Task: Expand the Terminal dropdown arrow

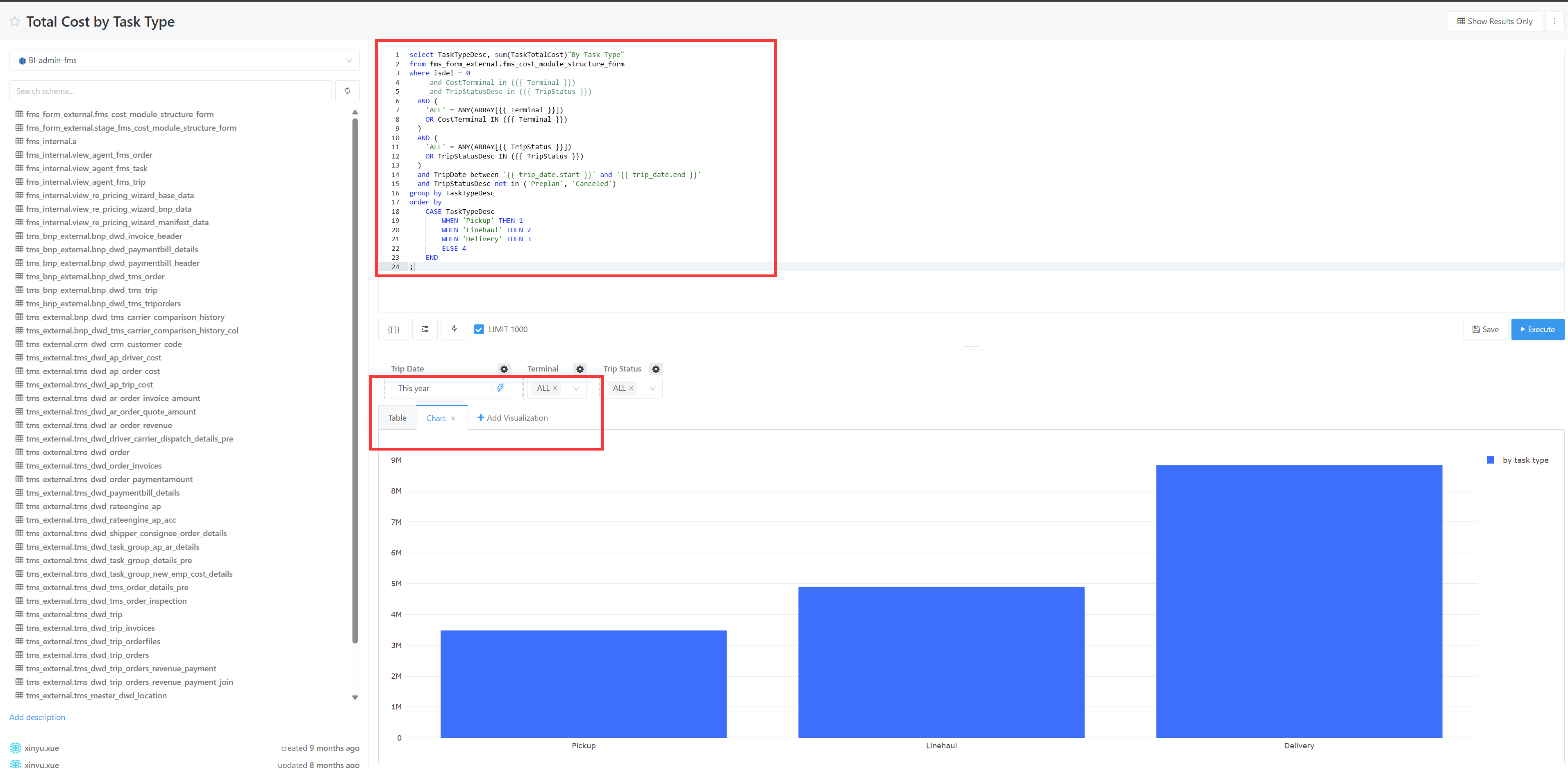Action: tap(576, 388)
